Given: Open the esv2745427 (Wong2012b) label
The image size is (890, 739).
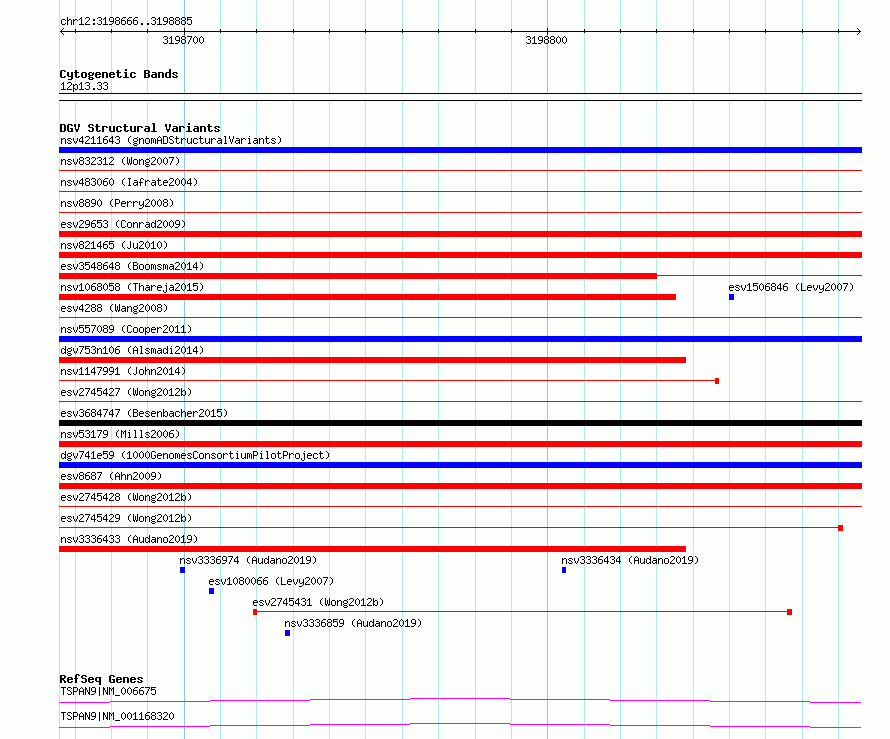Looking at the screenshot, I should point(126,392).
